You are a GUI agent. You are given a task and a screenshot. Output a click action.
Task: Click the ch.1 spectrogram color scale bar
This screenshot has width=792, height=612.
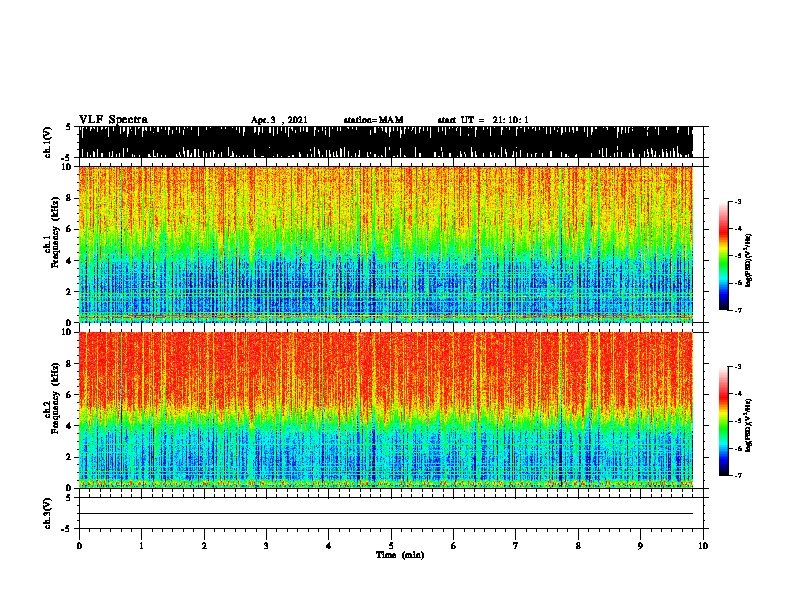[723, 256]
